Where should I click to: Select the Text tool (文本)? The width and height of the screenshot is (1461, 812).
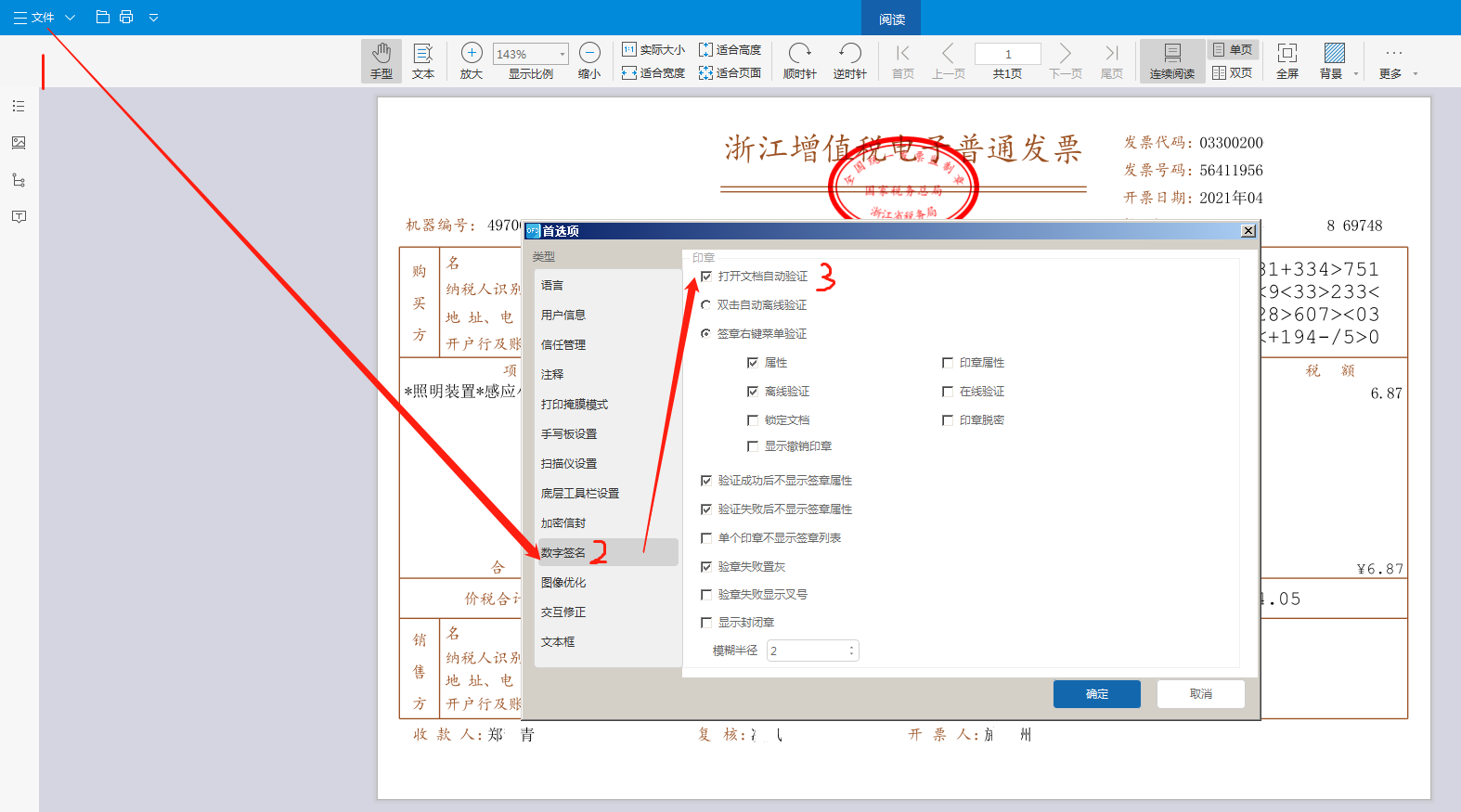tap(423, 61)
